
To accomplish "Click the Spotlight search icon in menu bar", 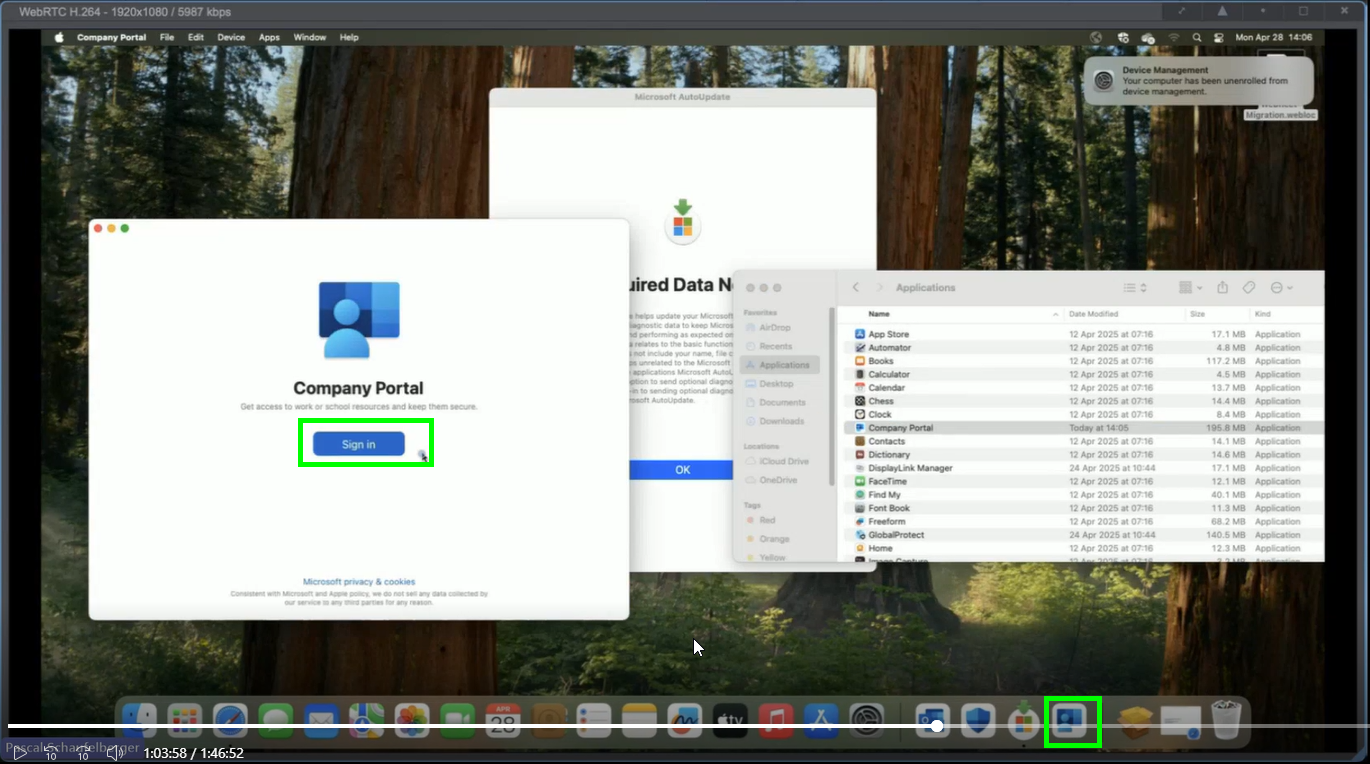I will click(x=1197, y=37).
